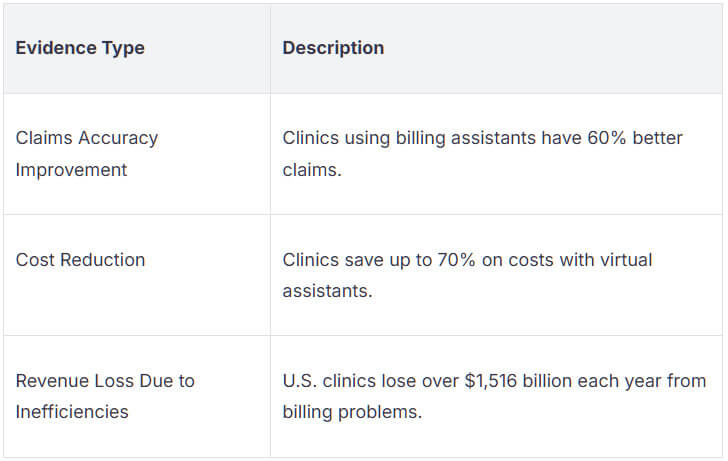Click the "Cost Reduction" cell
Image resolution: width=728 pixels, height=461 pixels.
pos(80,260)
